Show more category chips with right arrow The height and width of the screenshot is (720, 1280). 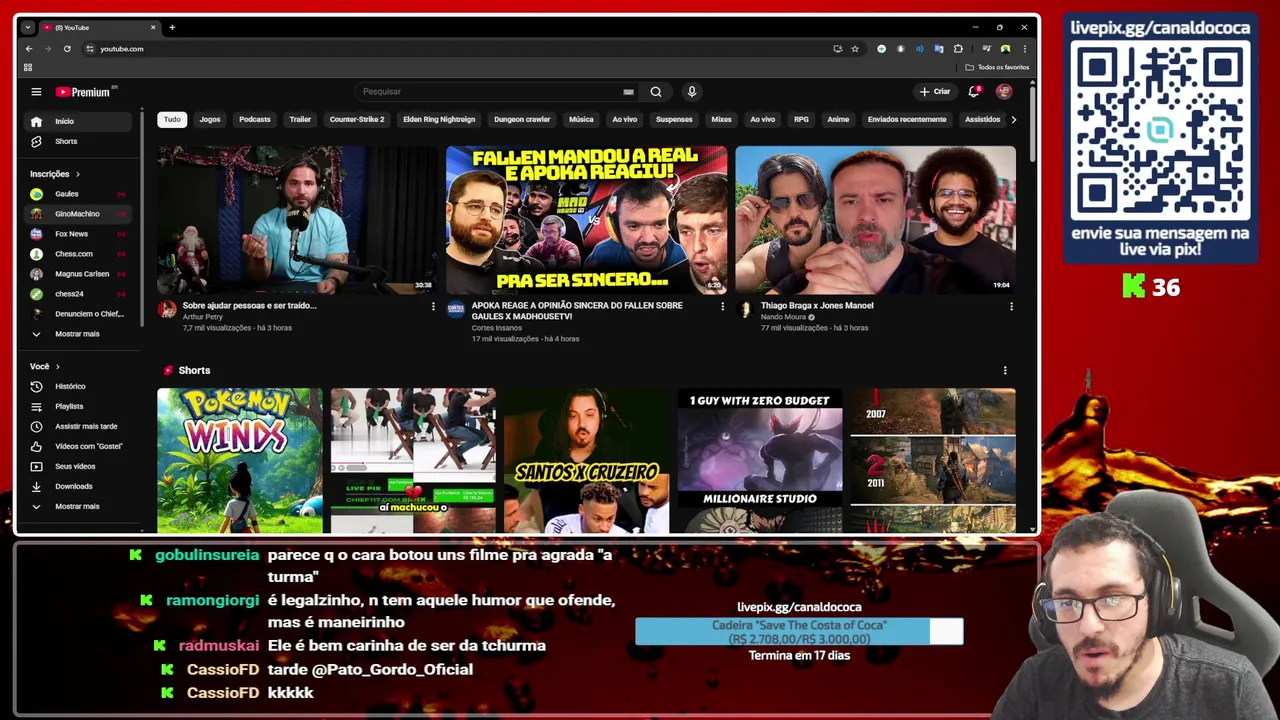(x=1014, y=119)
